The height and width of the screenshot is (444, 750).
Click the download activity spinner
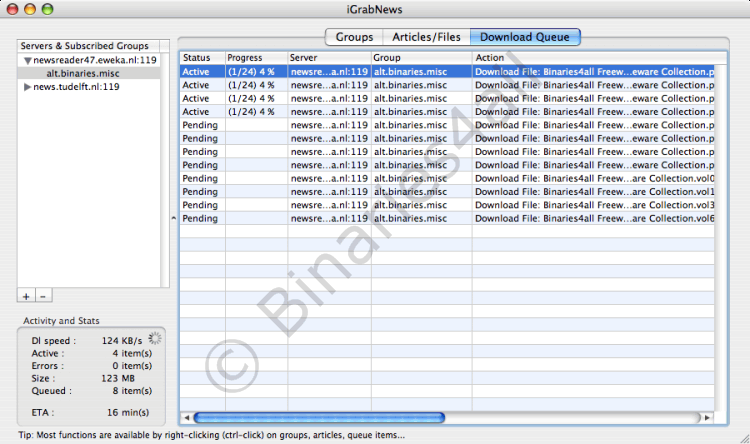pyautogui.click(x=154, y=338)
